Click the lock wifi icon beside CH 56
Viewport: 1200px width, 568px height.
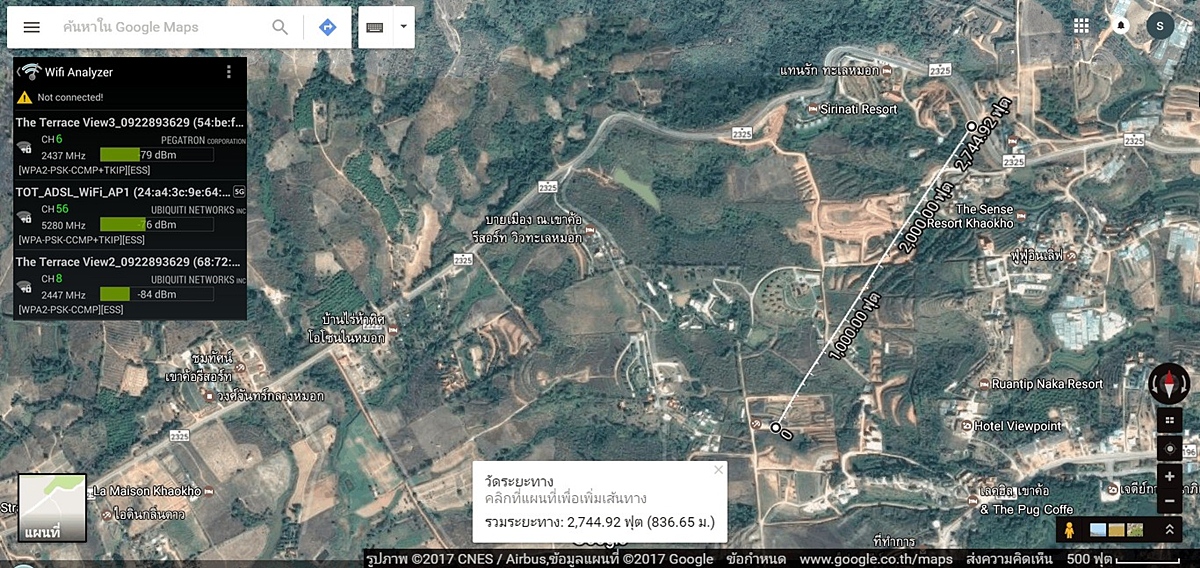(25, 217)
